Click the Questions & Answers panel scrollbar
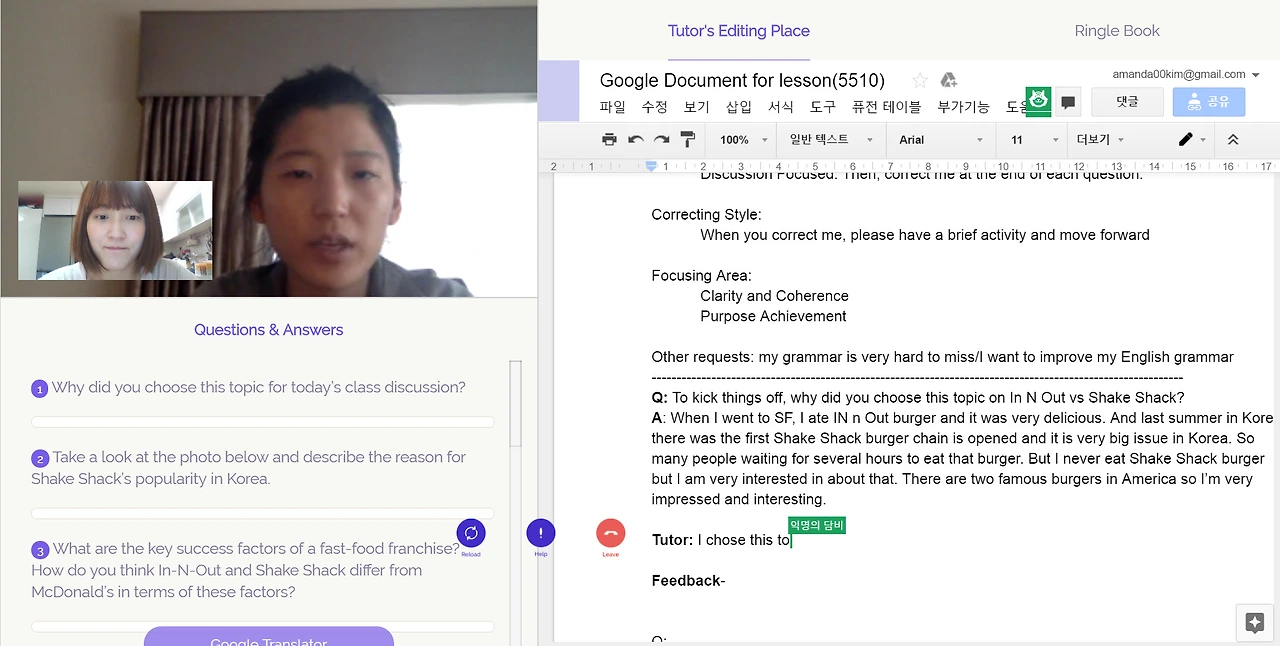The width and height of the screenshot is (1280, 646). tap(516, 403)
